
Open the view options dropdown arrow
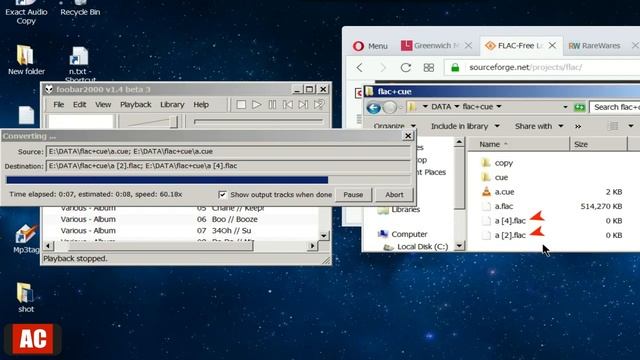pyautogui.click(x=631, y=126)
